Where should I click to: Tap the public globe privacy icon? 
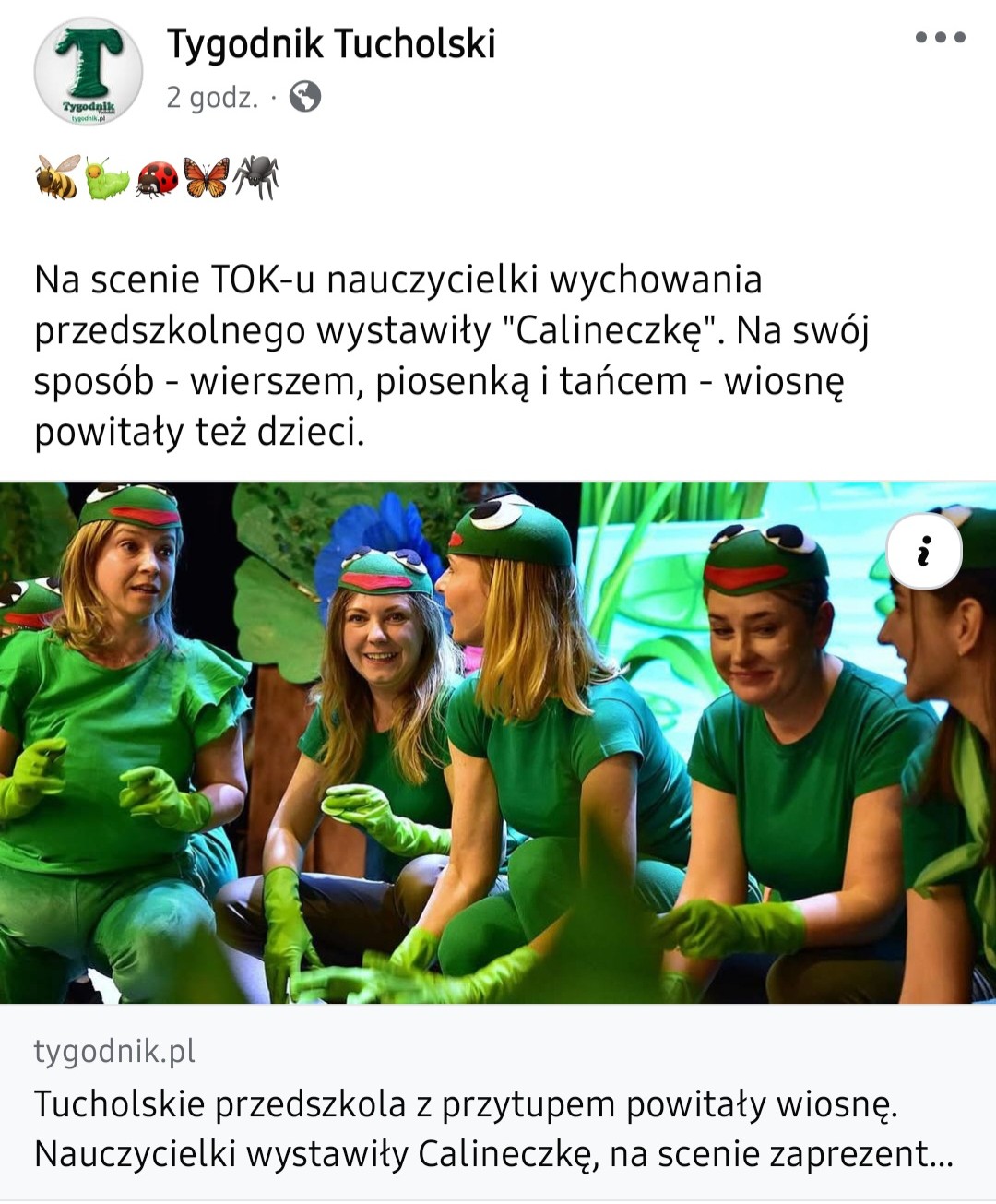305,97
